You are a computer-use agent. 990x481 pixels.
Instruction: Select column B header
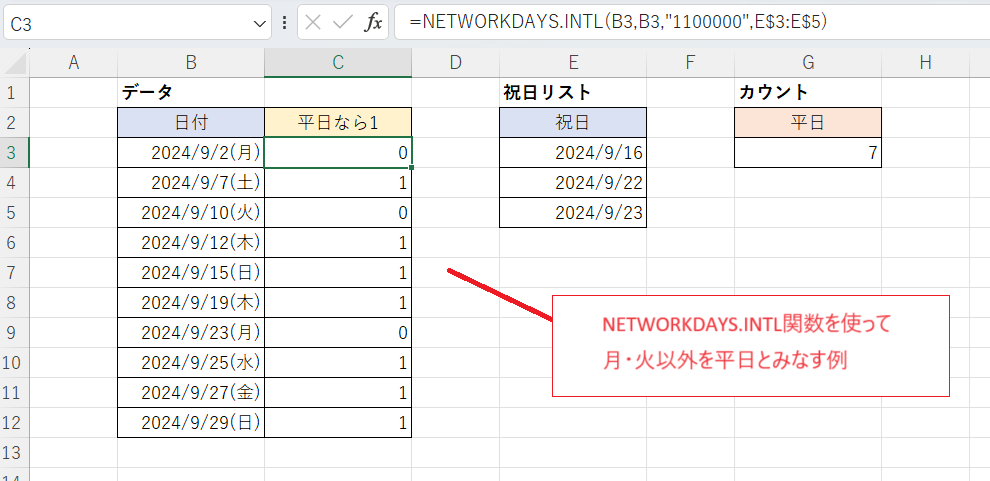click(191, 62)
